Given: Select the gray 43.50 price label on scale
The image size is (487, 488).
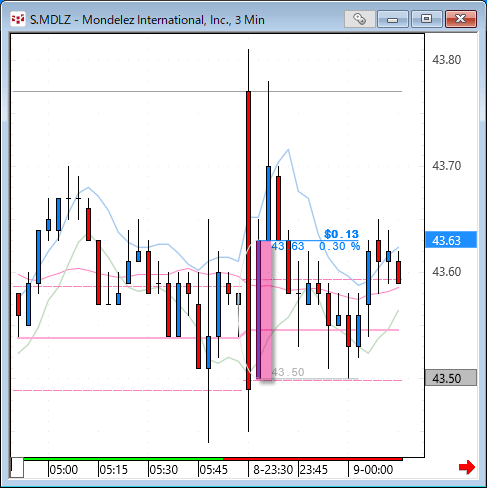Looking at the screenshot, I should pyautogui.click(x=451, y=378).
